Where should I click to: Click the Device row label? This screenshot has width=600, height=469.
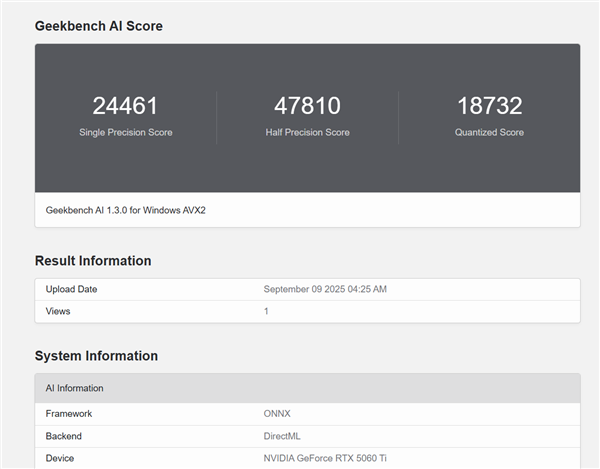[62, 458]
